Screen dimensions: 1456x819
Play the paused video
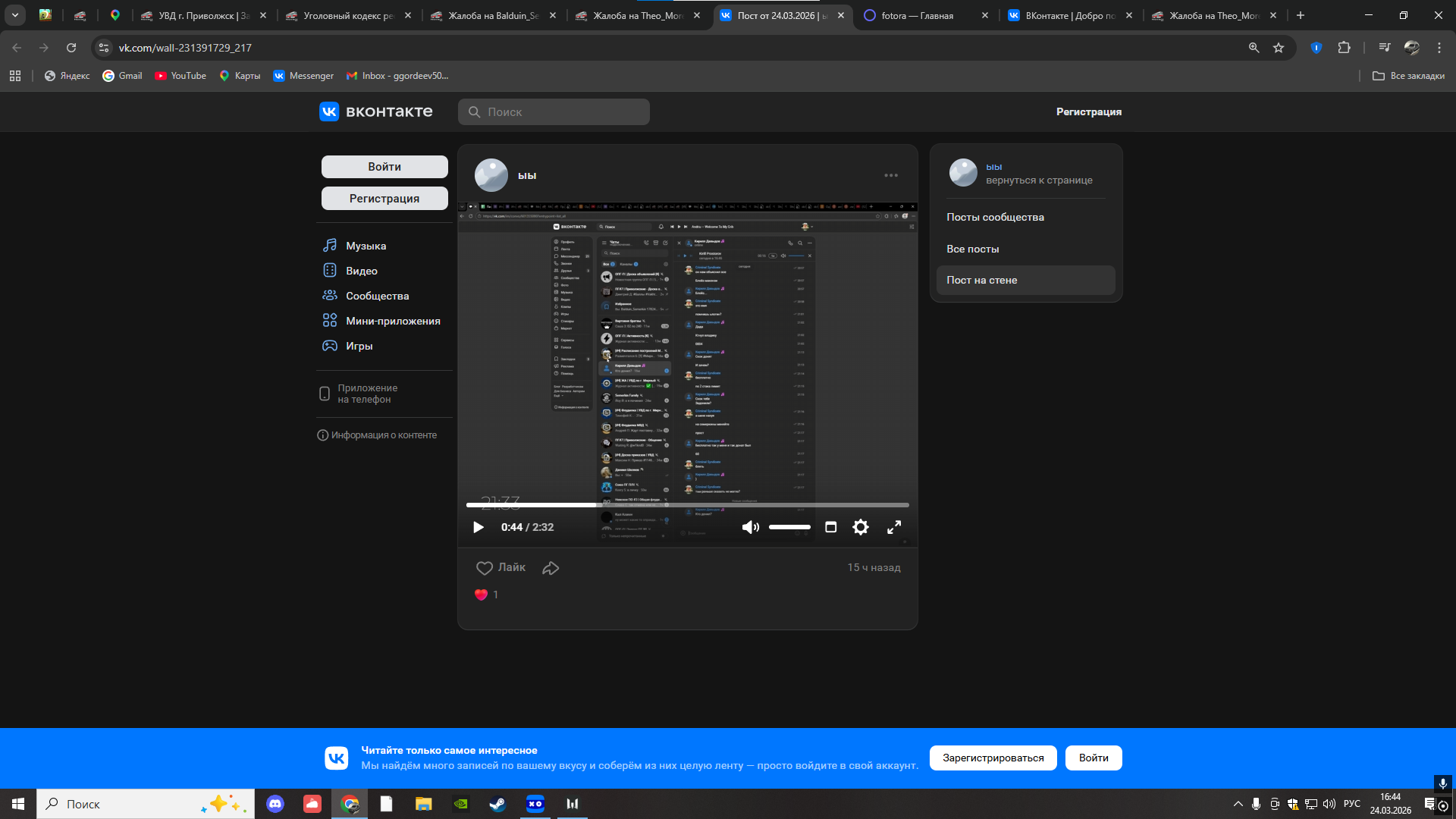click(478, 527)
